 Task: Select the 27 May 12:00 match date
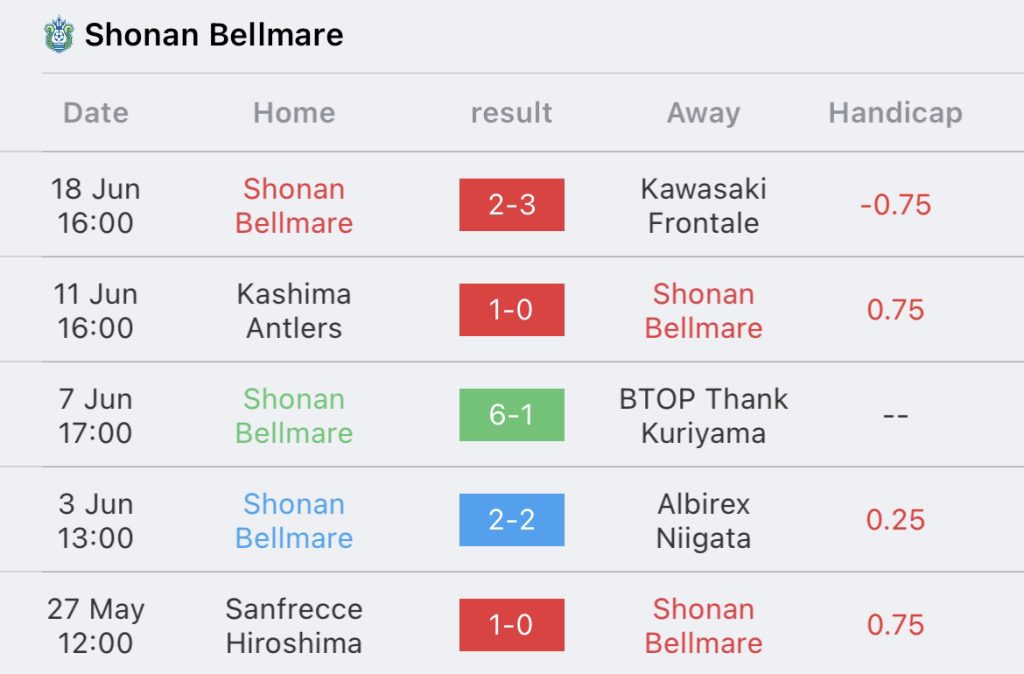click(96, 626)
